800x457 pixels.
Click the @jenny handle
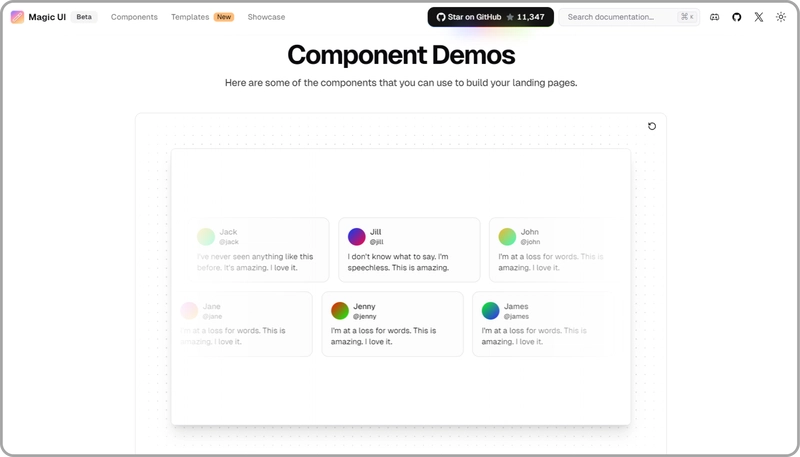pos(365,316)
